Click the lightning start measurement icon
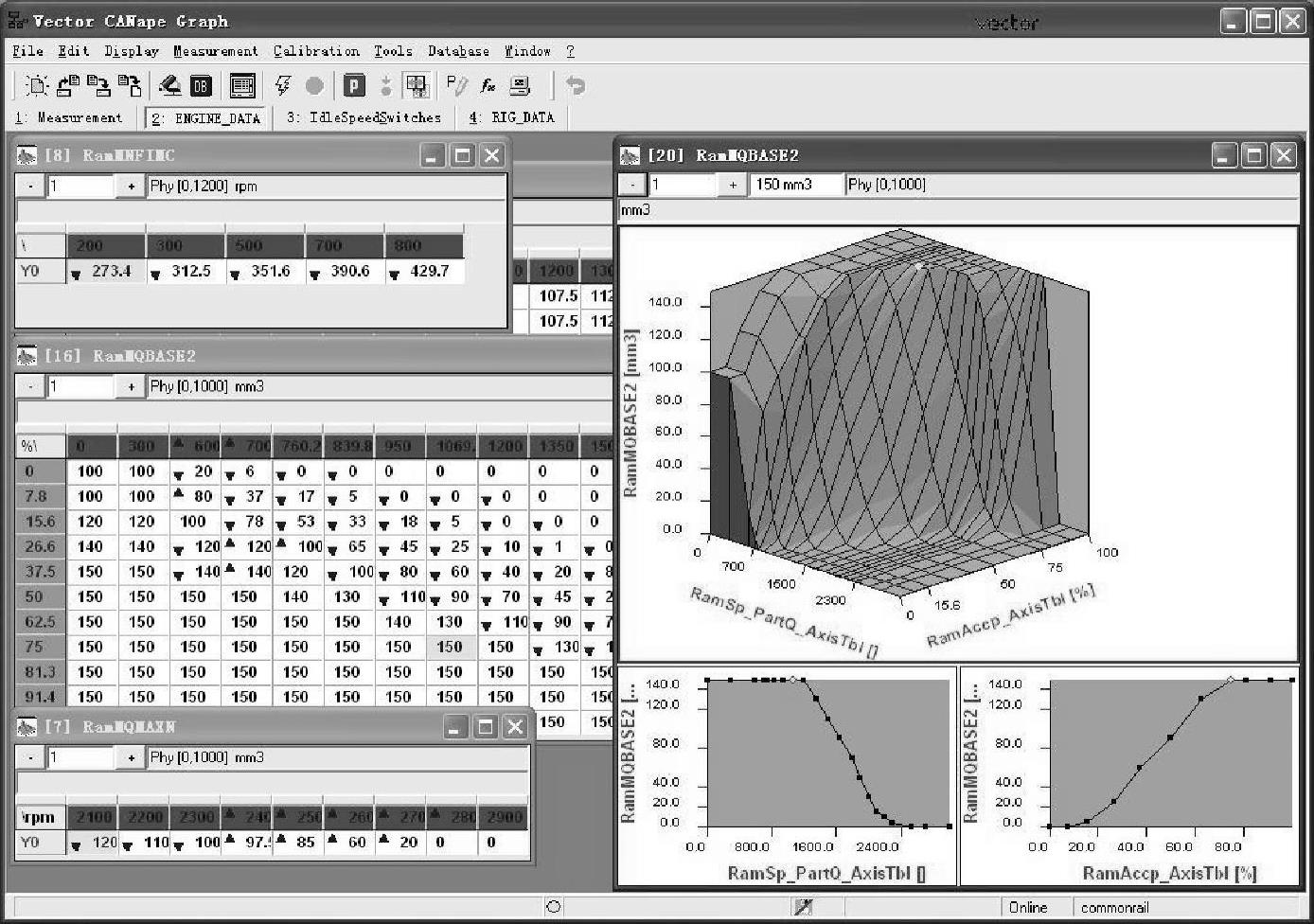Viewport: 1314px width, 924px height. pos(283,86)
